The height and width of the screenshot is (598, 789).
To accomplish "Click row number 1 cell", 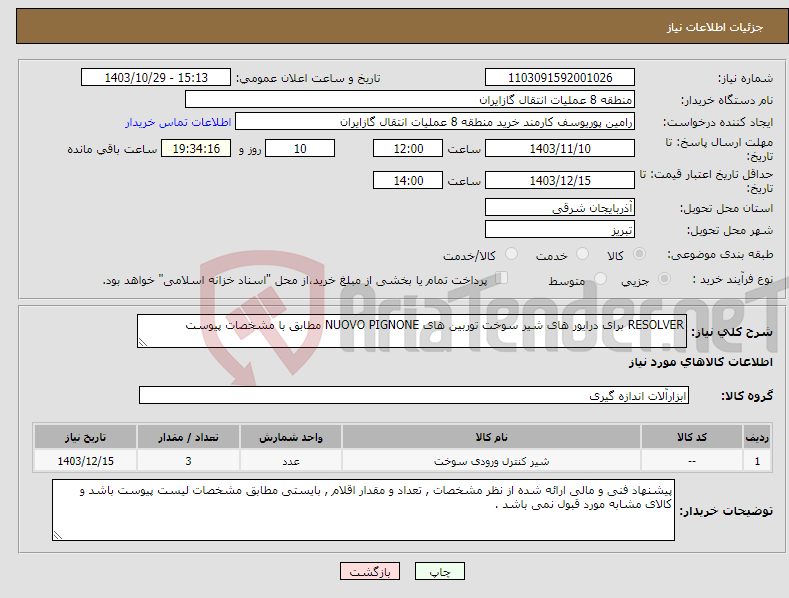I will (757, 461).
